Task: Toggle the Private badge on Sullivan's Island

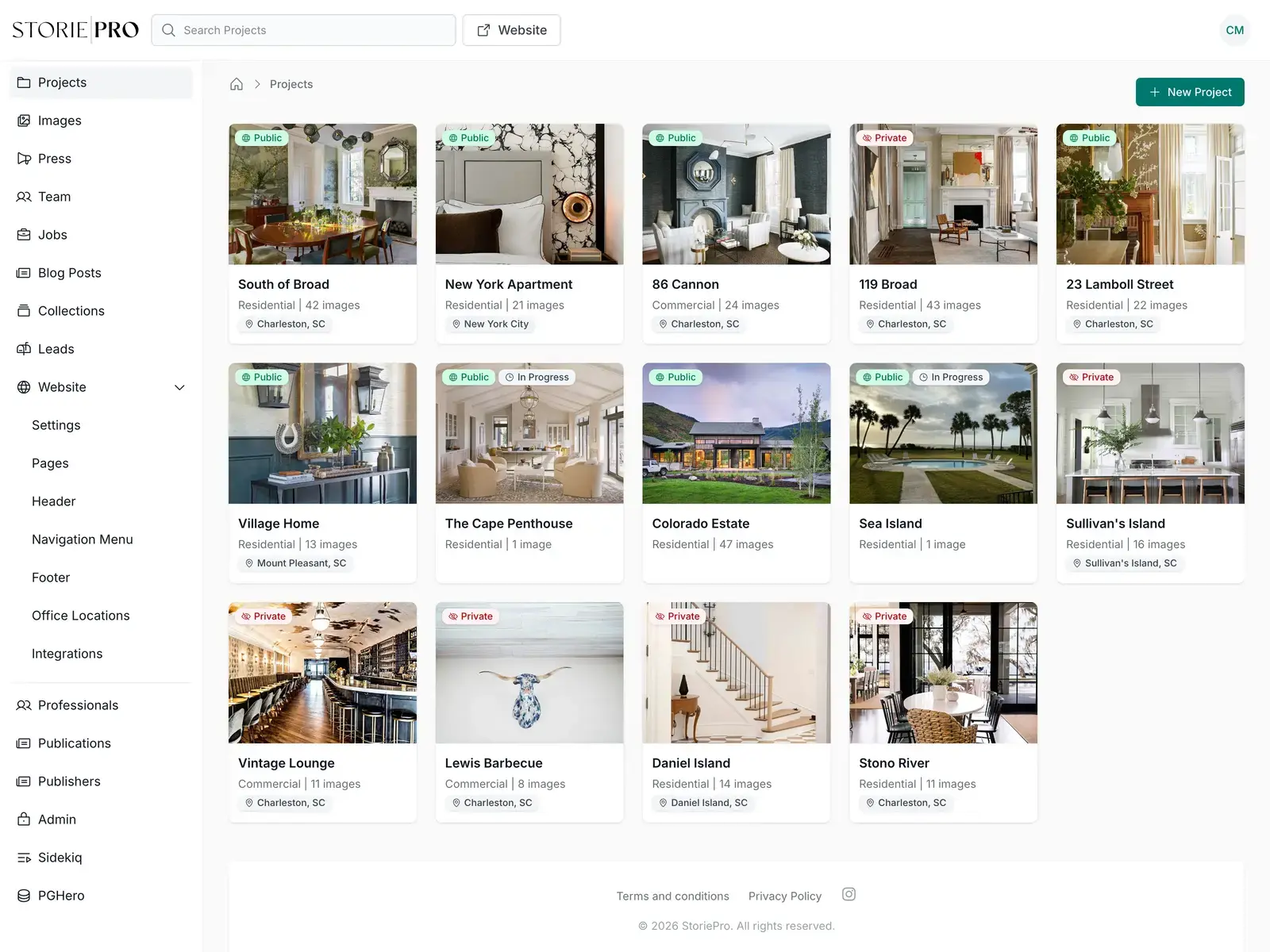Action: click(1091, 377)
